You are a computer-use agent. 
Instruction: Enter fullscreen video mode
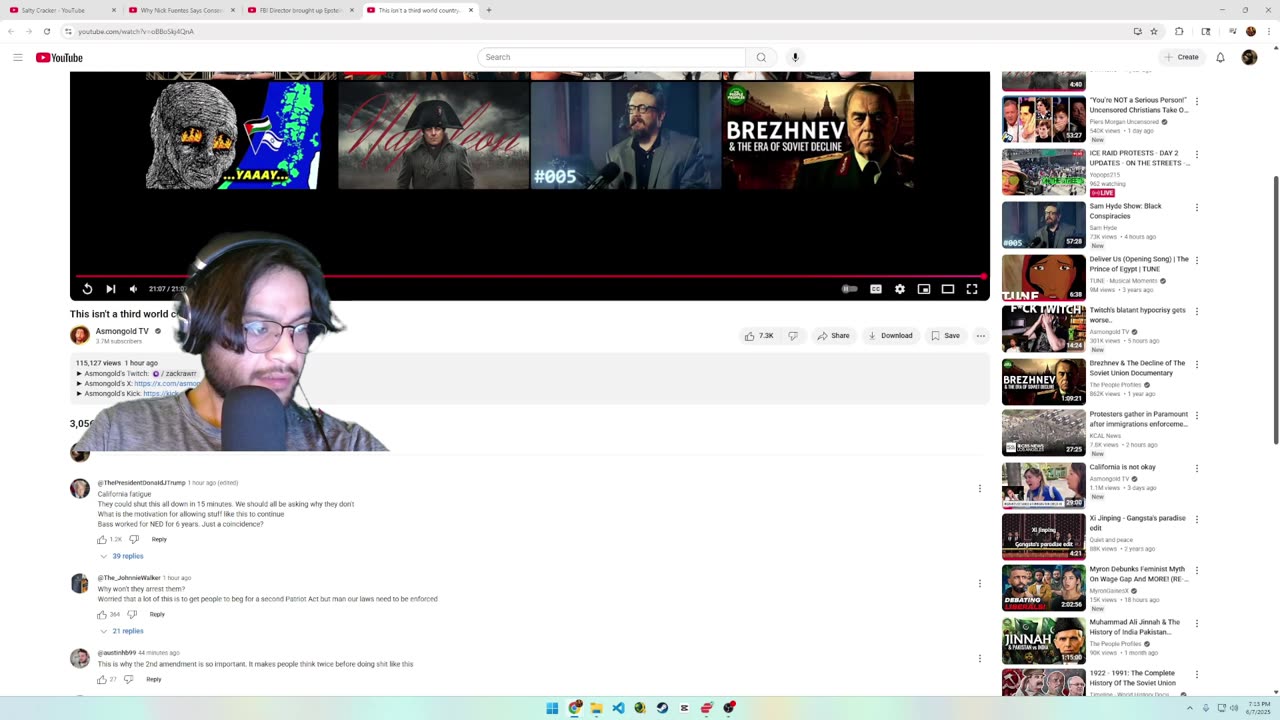pos(972,289)
